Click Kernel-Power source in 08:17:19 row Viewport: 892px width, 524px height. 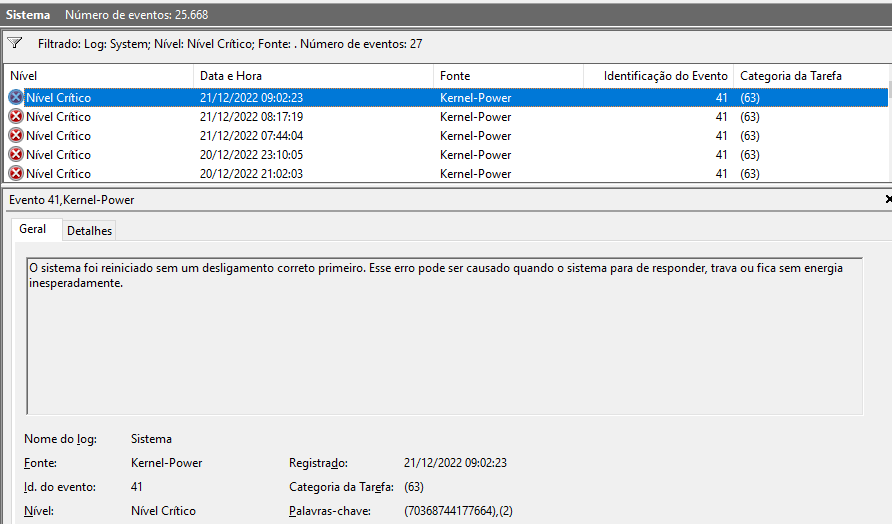click(476, 117)
